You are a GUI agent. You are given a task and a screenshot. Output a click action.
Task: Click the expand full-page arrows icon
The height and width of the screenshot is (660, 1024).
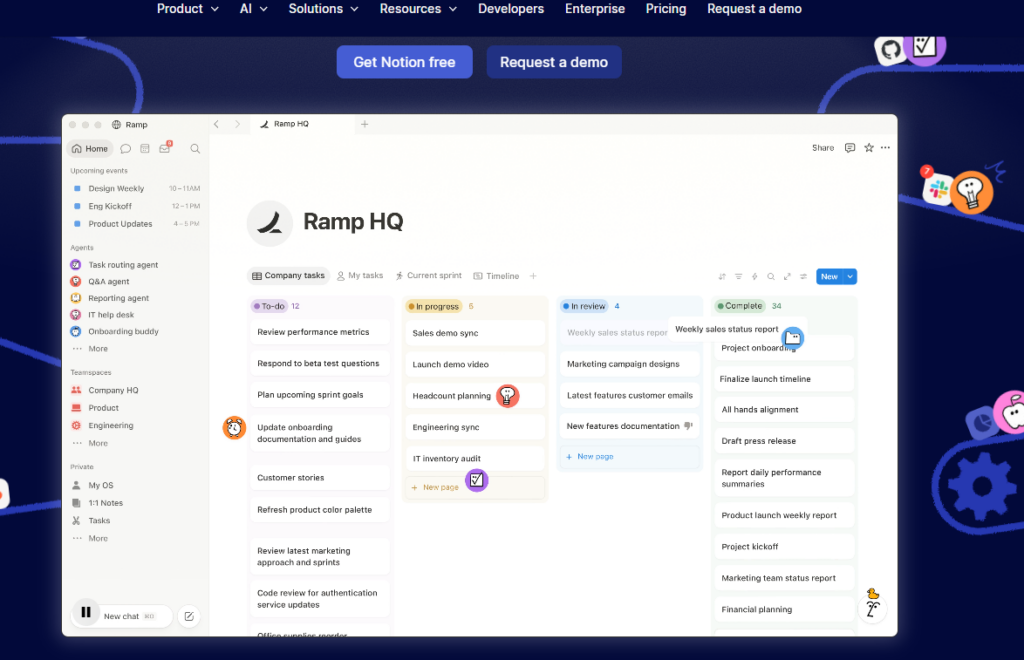(787, 276)
